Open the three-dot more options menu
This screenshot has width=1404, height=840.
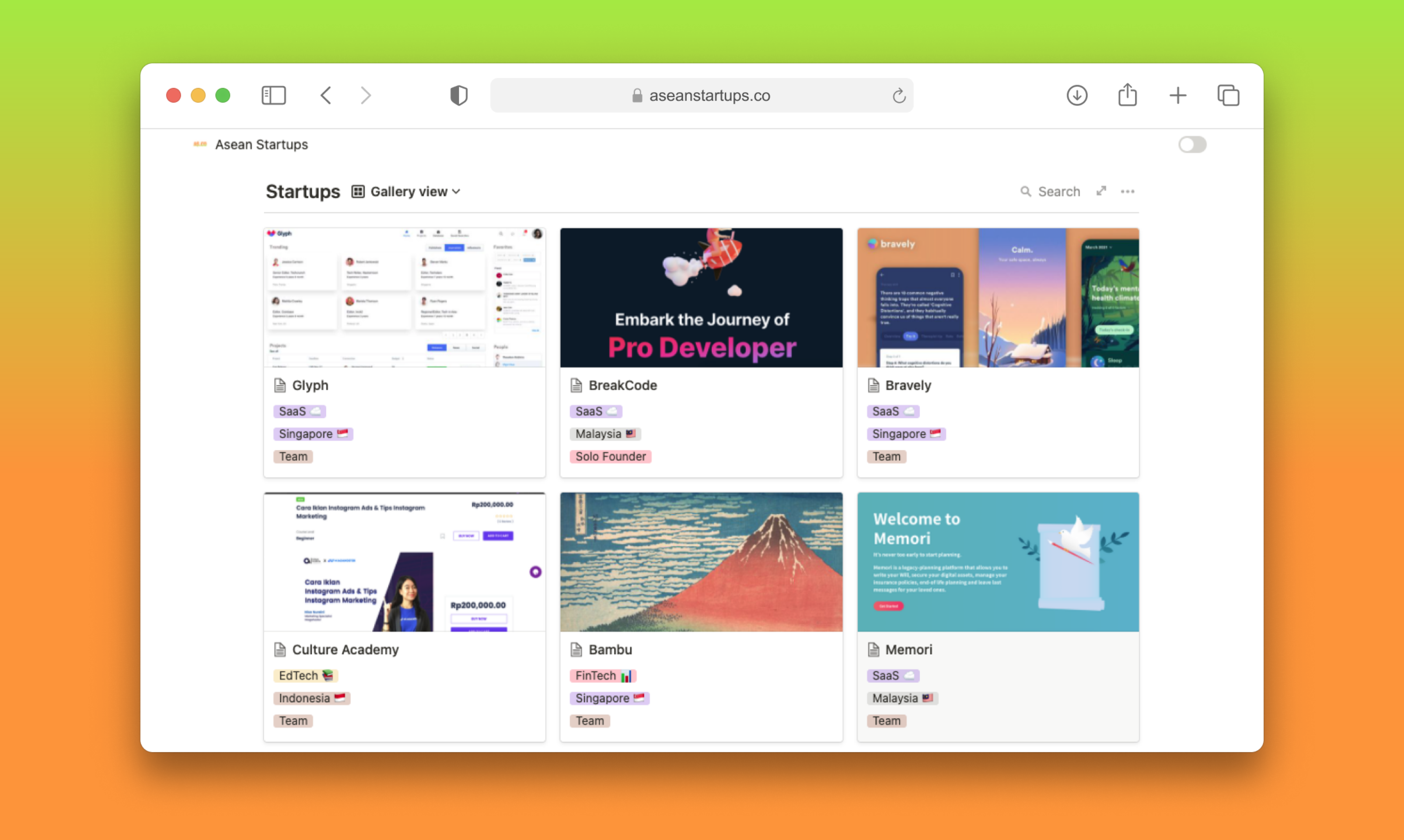click(1128, 191)
